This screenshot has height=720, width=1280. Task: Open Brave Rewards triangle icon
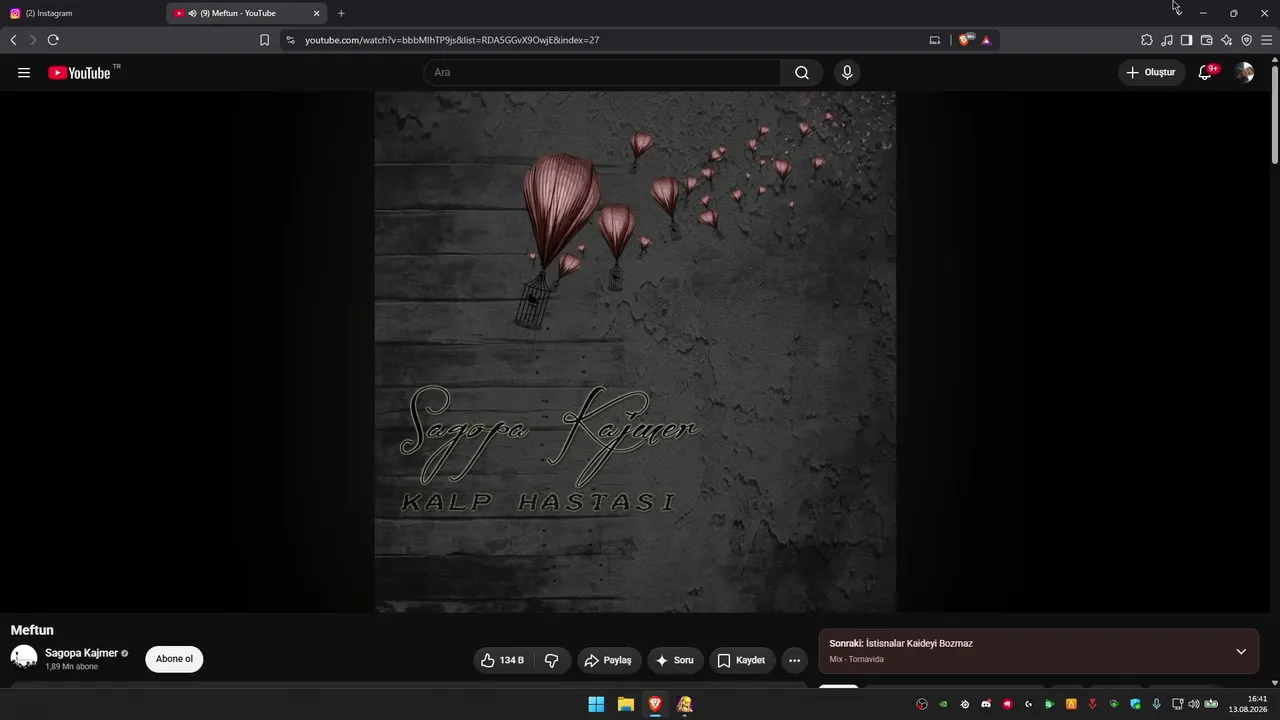click(986, 40)
